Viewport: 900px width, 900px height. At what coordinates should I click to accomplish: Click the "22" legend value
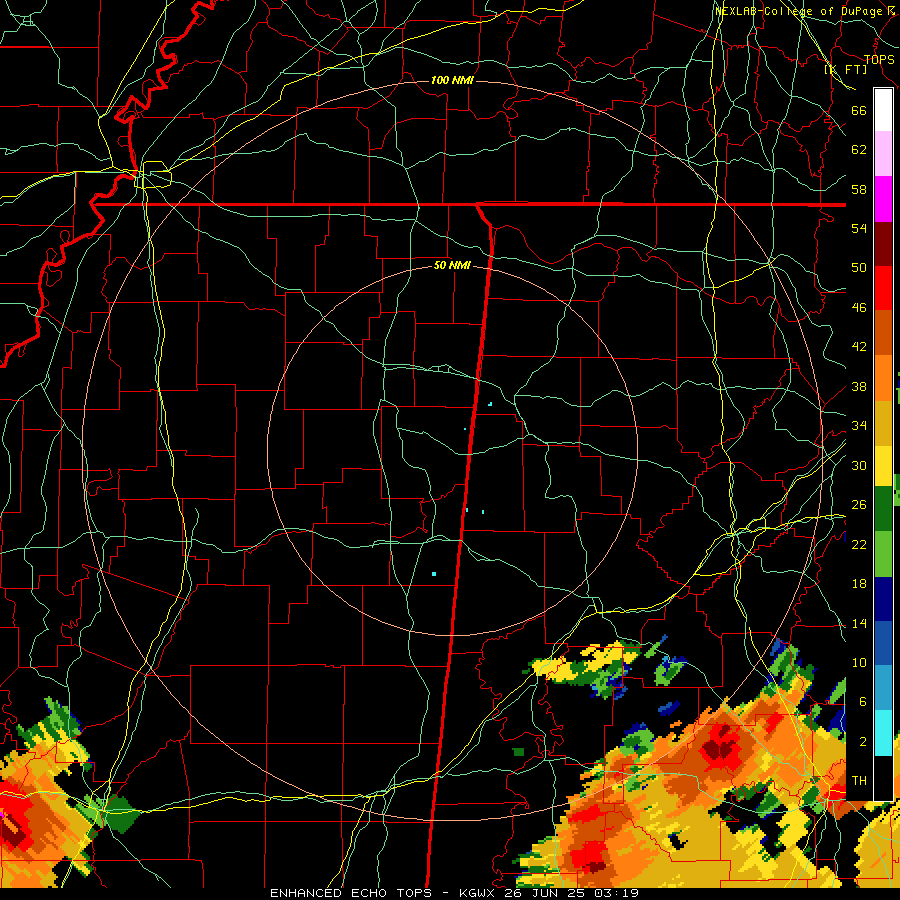click(x=859, y=544)
